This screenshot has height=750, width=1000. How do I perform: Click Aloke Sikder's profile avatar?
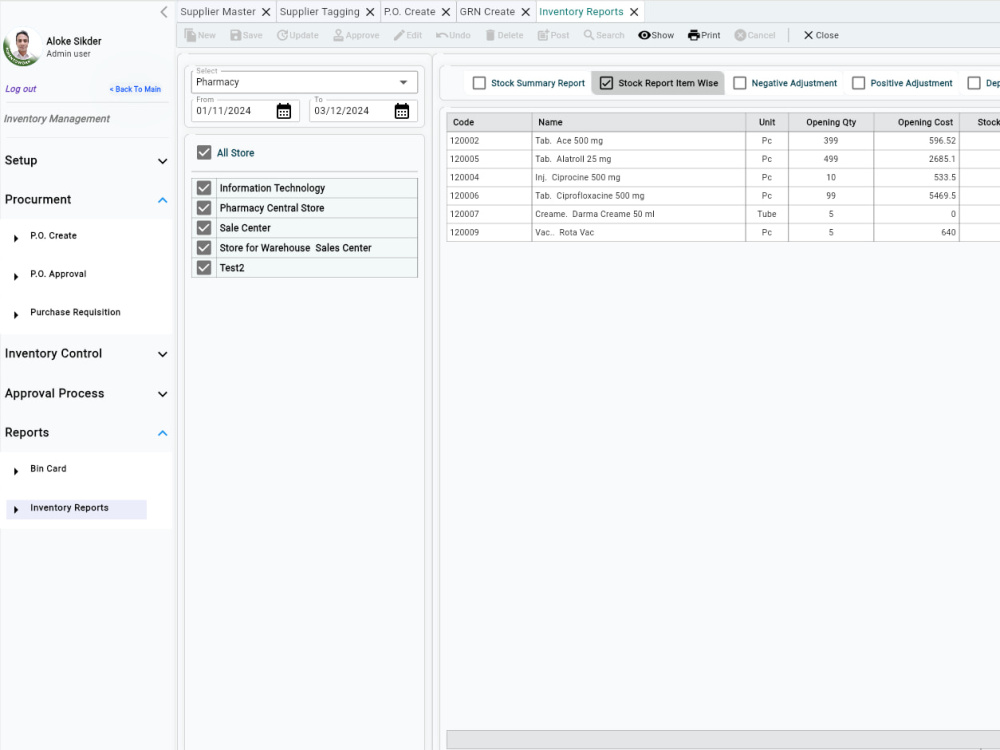click(22, 47)
